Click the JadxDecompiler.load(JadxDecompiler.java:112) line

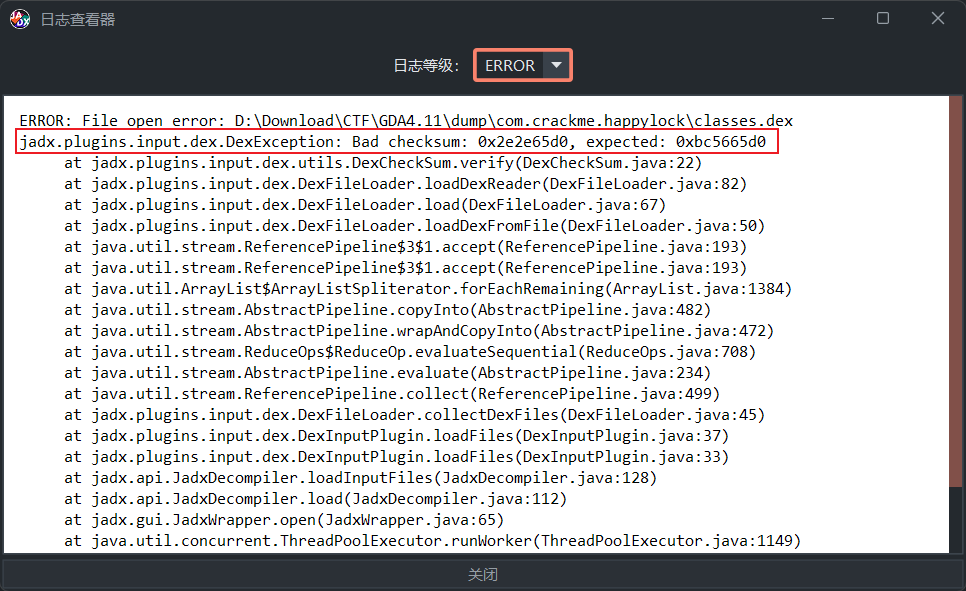[315, 498]
